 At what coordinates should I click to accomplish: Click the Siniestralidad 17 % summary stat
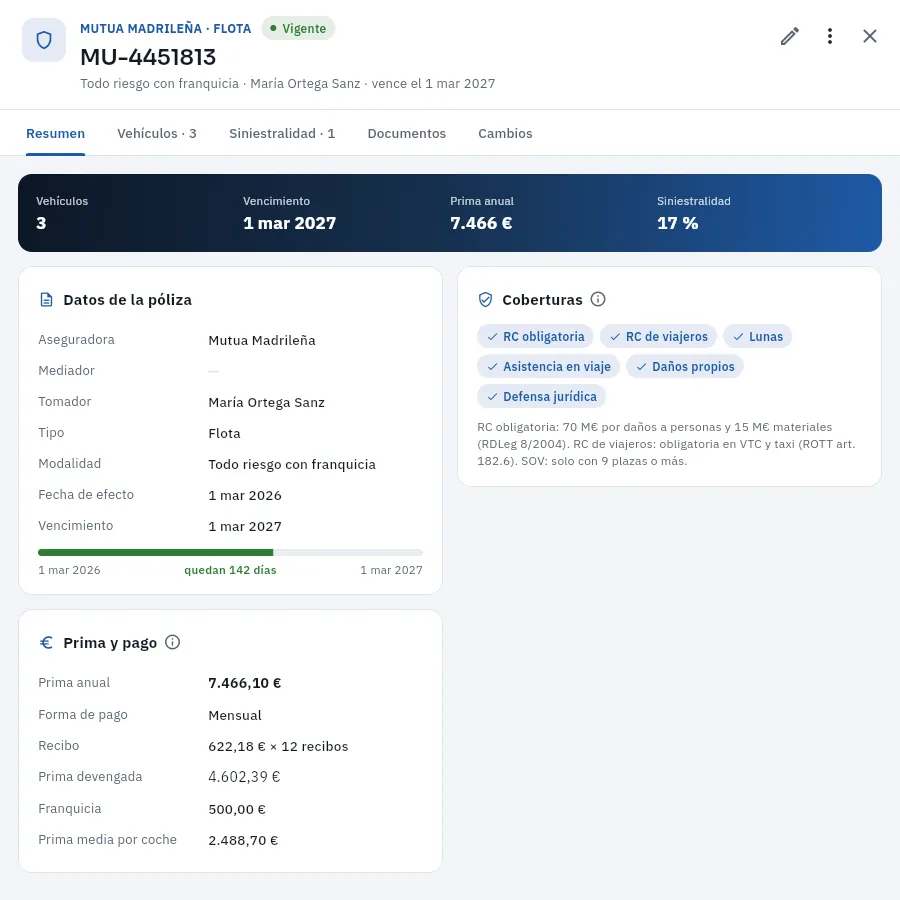pyautogui.click(x=693, y=213)
